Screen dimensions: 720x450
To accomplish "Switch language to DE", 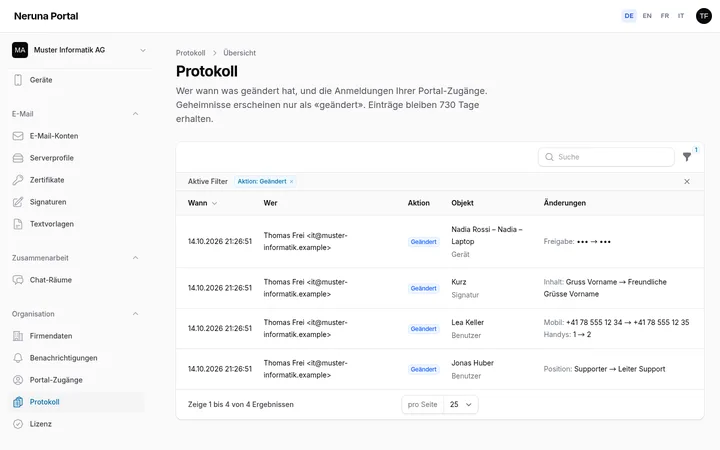I will [629, 16].
